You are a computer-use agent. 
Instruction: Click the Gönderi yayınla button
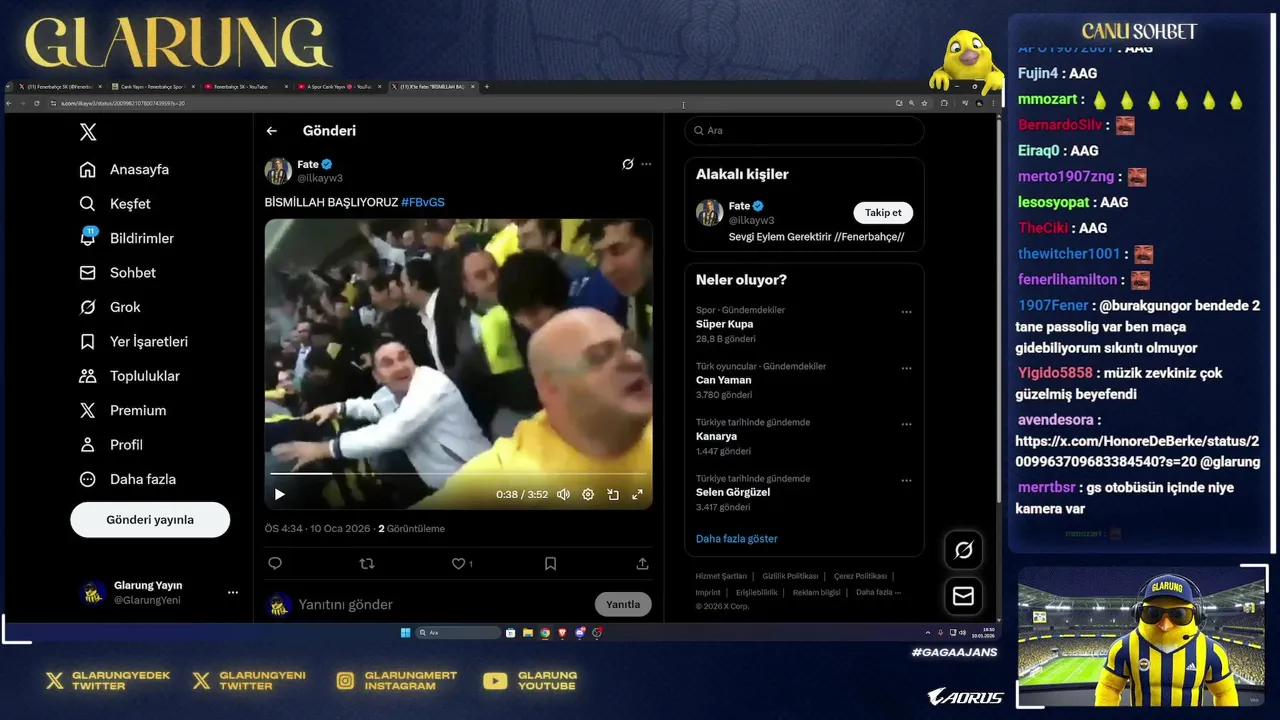tap(150, 520)
